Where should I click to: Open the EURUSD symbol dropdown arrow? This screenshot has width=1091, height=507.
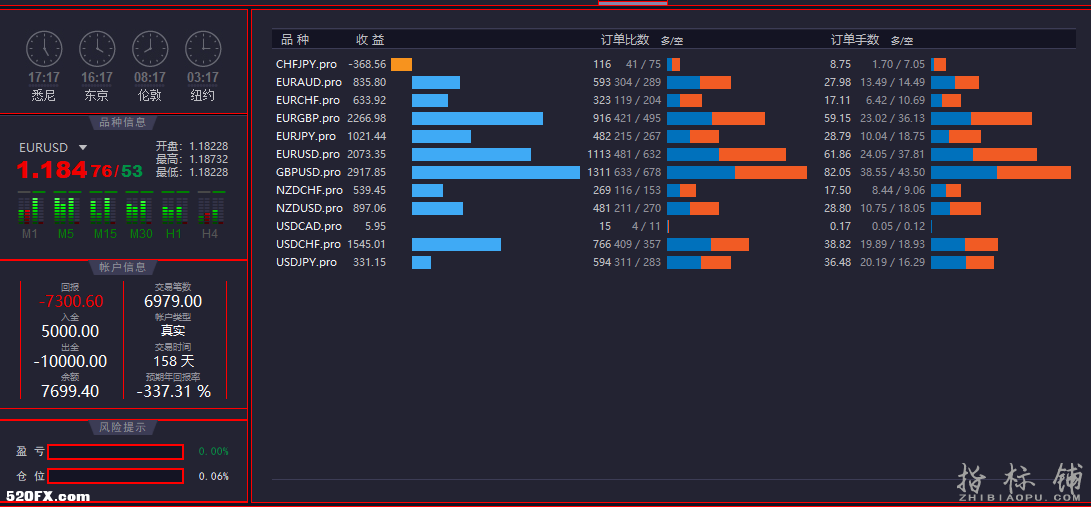[x=83, y=147]
